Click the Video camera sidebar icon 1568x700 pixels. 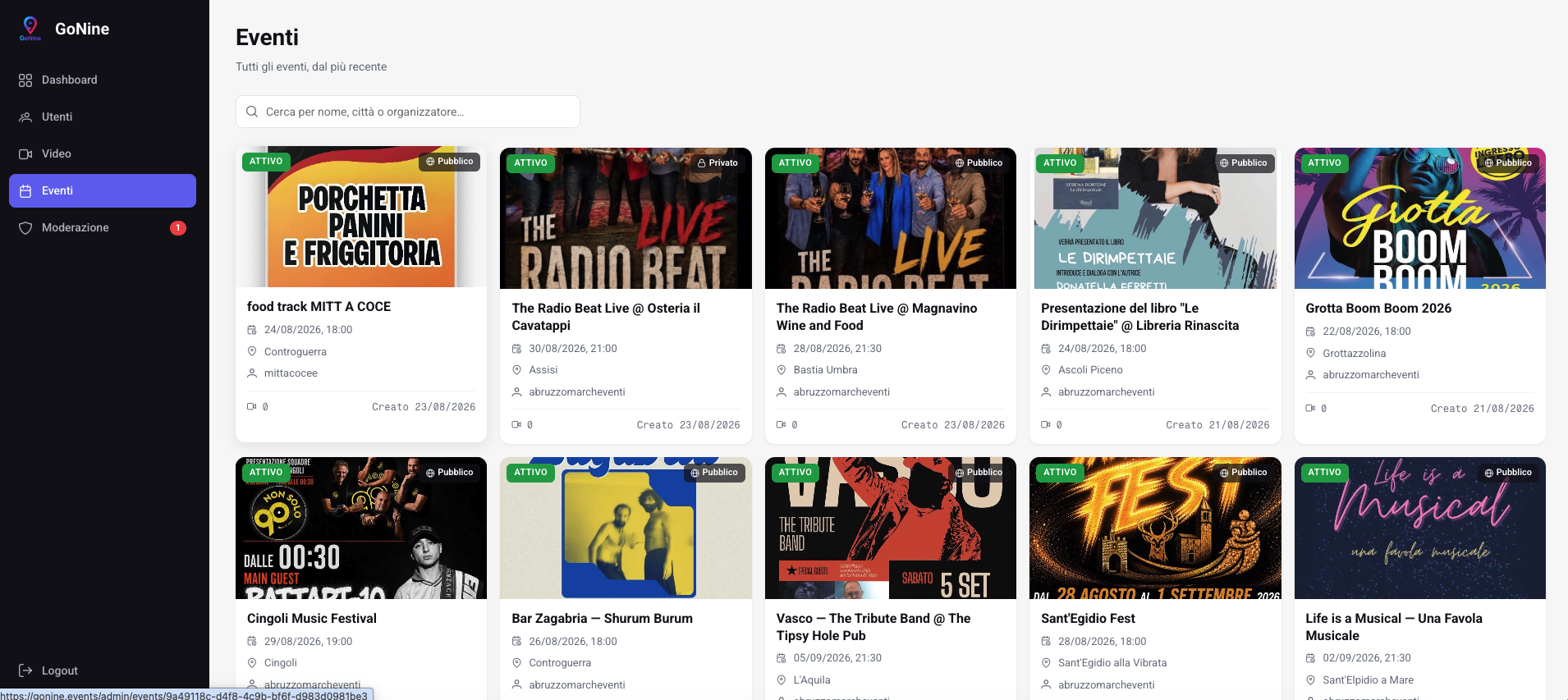point(25,154)
